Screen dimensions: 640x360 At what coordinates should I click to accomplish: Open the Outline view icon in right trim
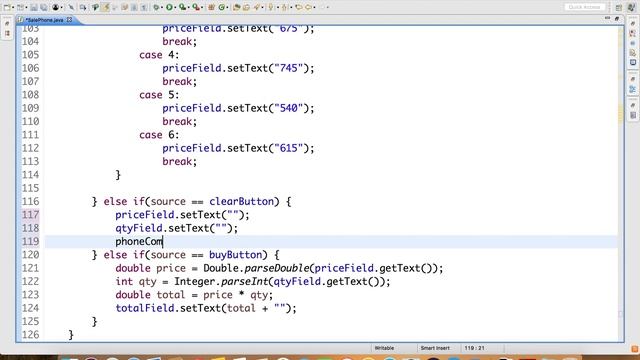click(633, 89)
